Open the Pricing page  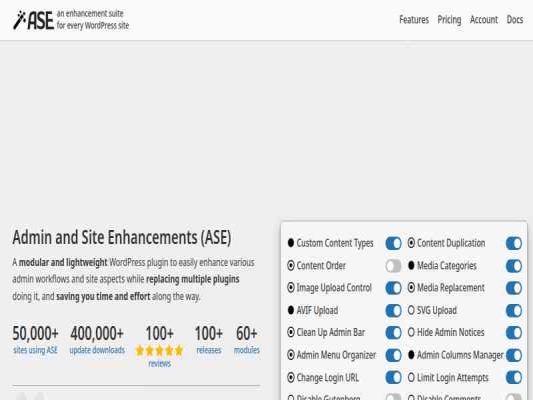(x=449, y=20)
